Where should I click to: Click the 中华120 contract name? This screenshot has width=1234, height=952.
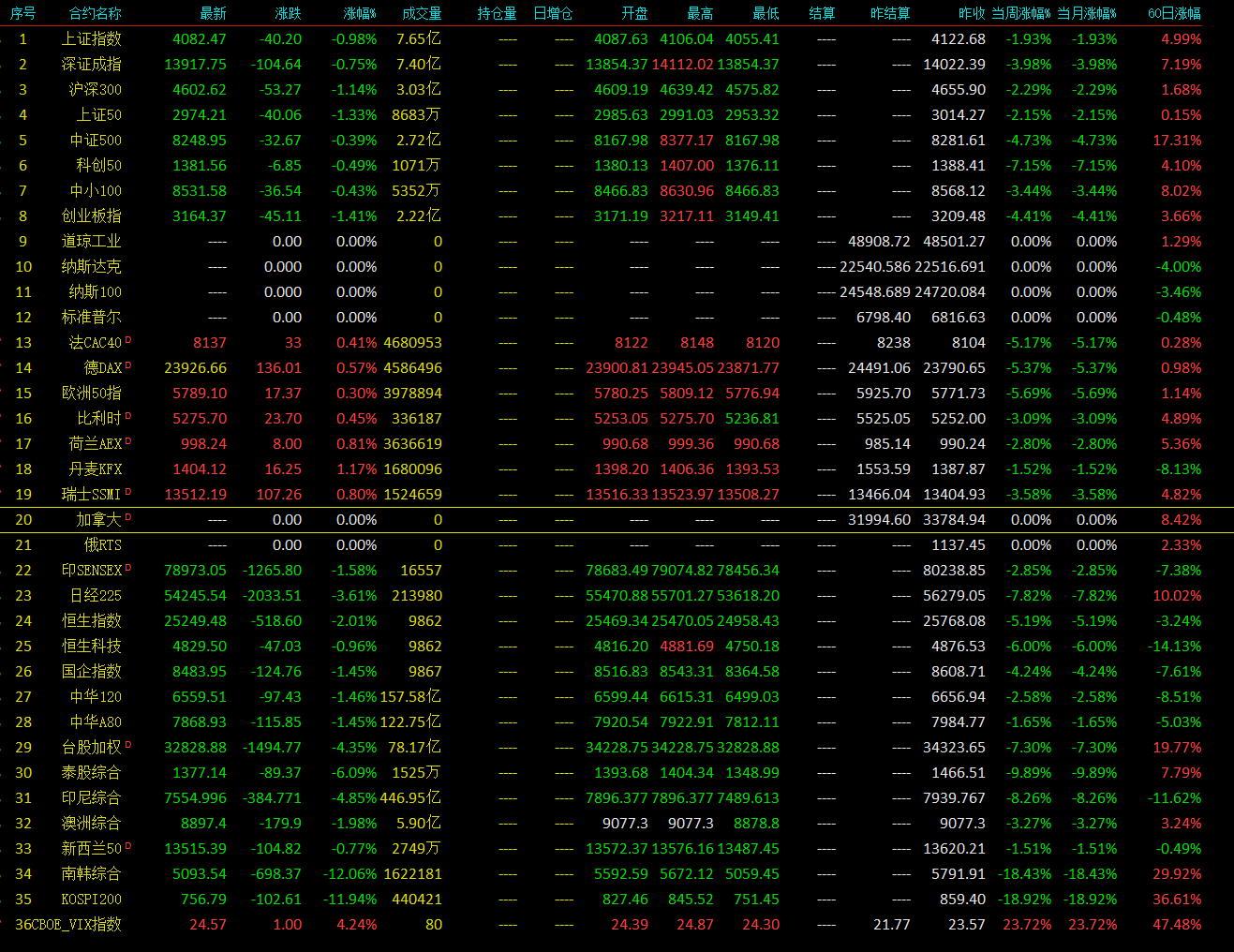pos(96,697)
